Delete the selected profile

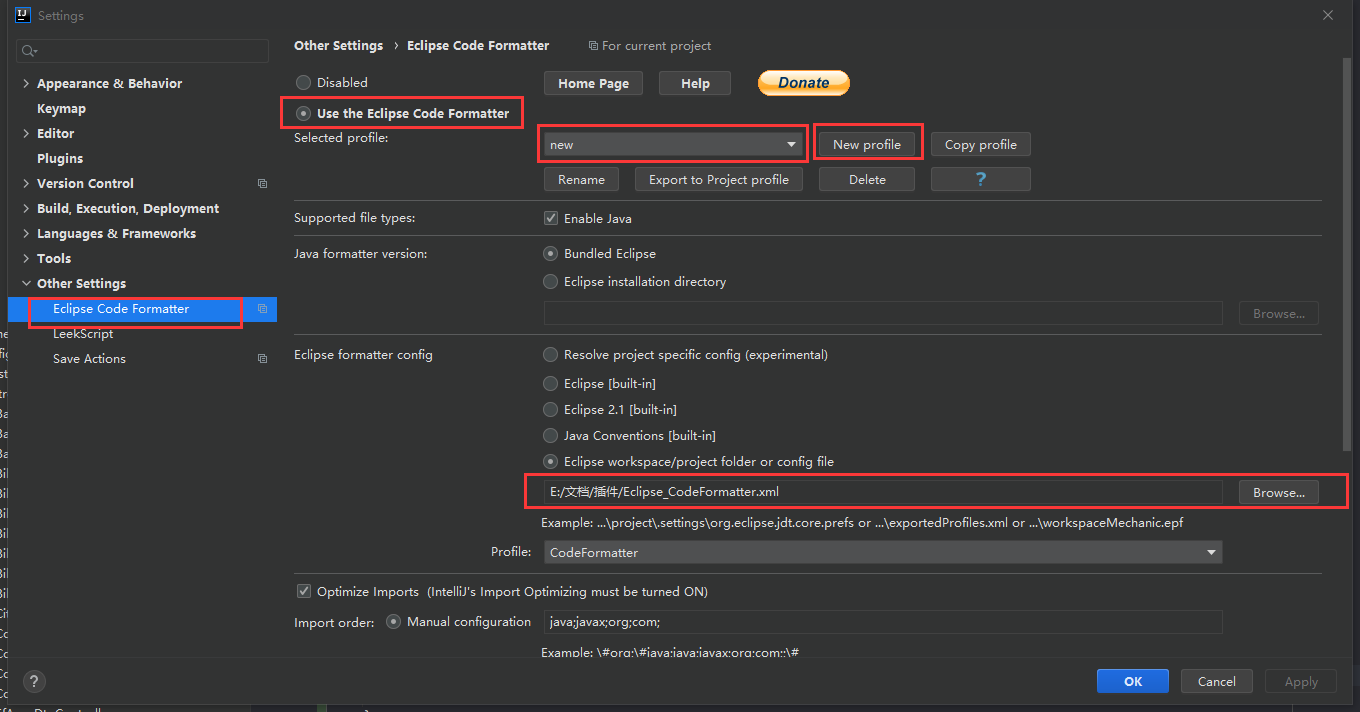tap(867, 179)
